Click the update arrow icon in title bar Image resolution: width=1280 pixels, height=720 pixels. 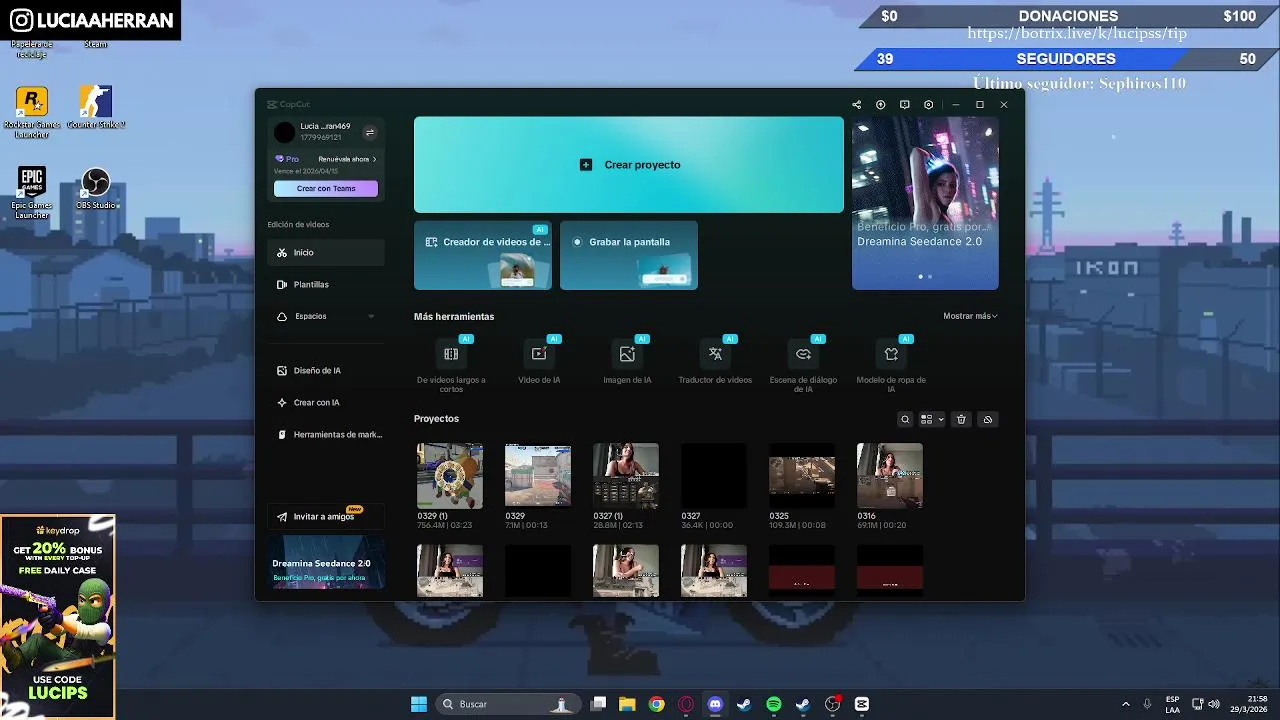click(x=880, y=105)
